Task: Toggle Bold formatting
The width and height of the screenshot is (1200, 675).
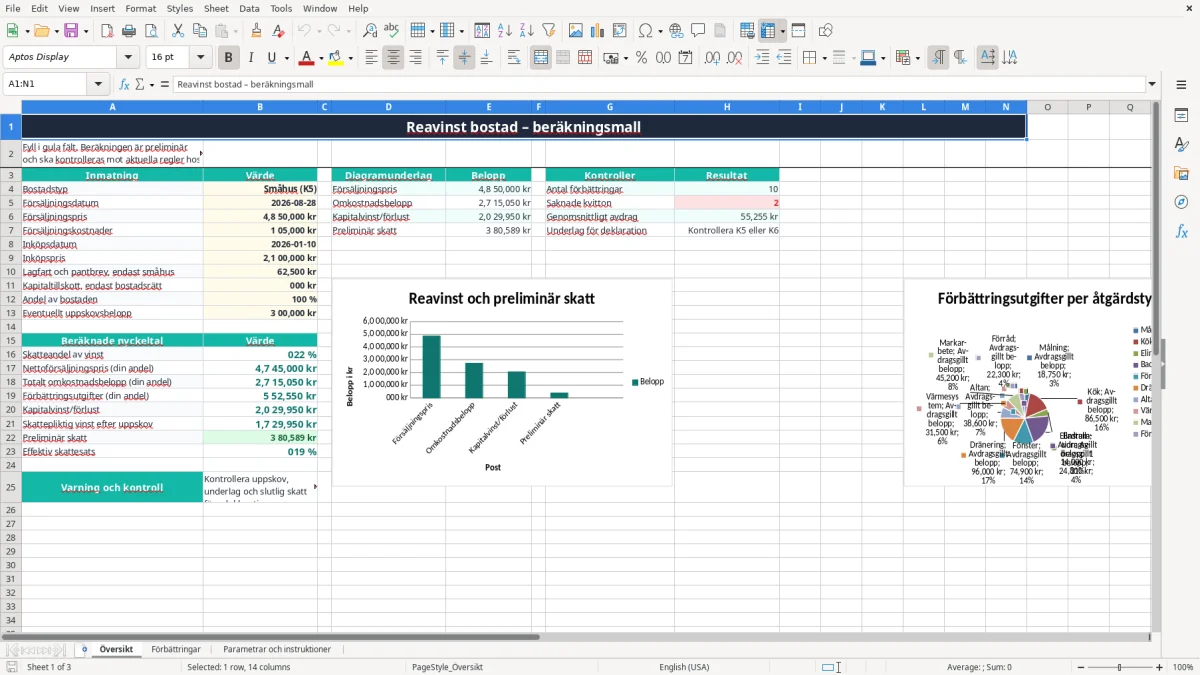Action: (229, 58)
